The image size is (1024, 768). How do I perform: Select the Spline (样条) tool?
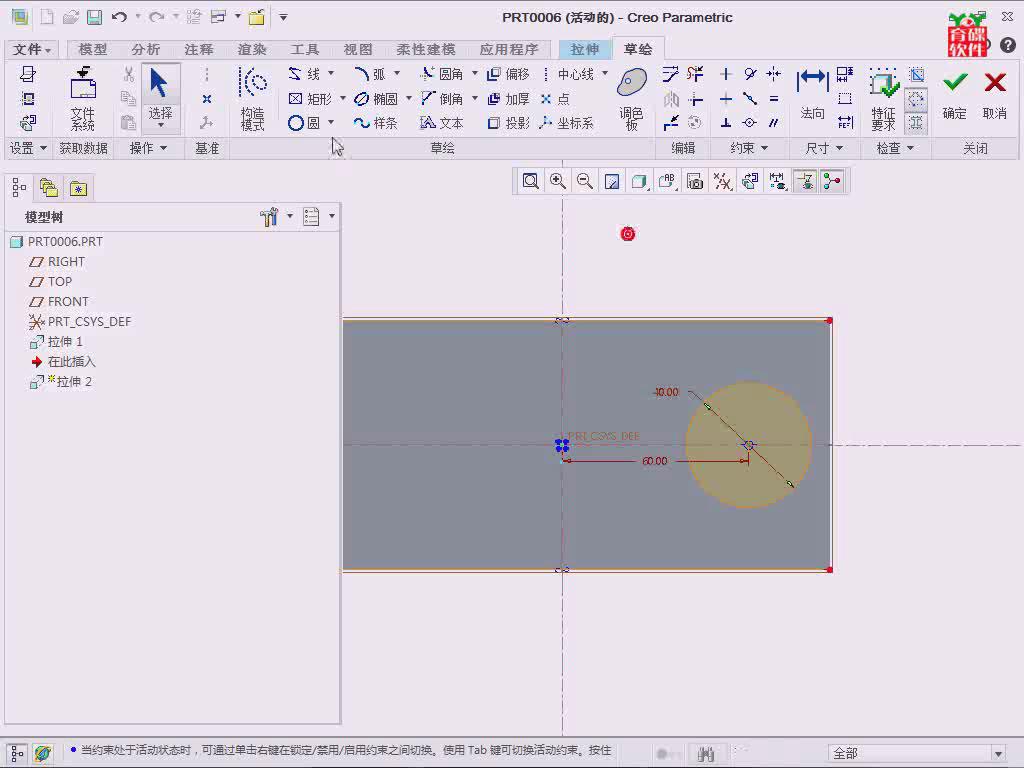click(376, 123)
